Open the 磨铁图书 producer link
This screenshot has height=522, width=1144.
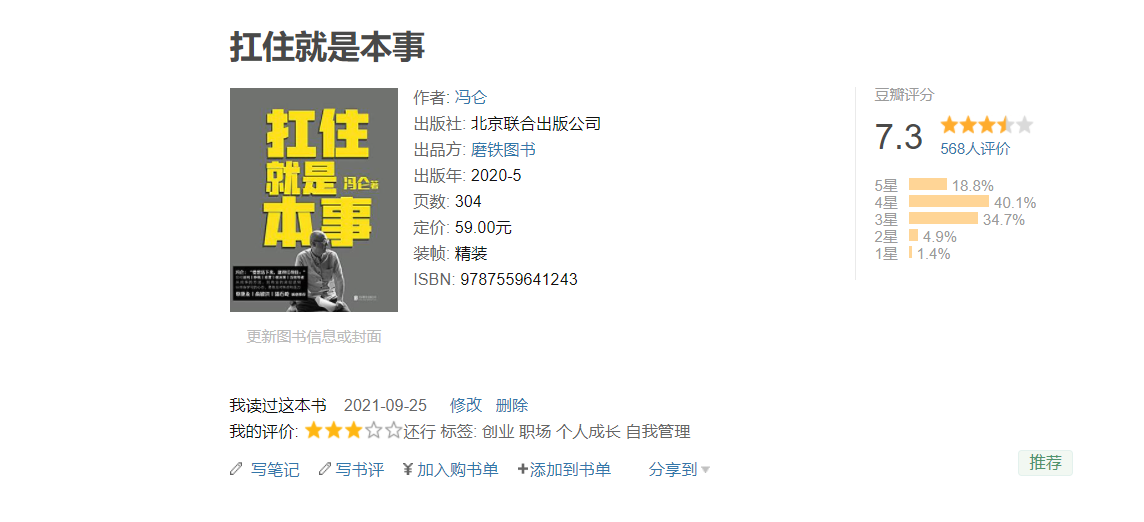pyautogui.click(x=503, y=150)
